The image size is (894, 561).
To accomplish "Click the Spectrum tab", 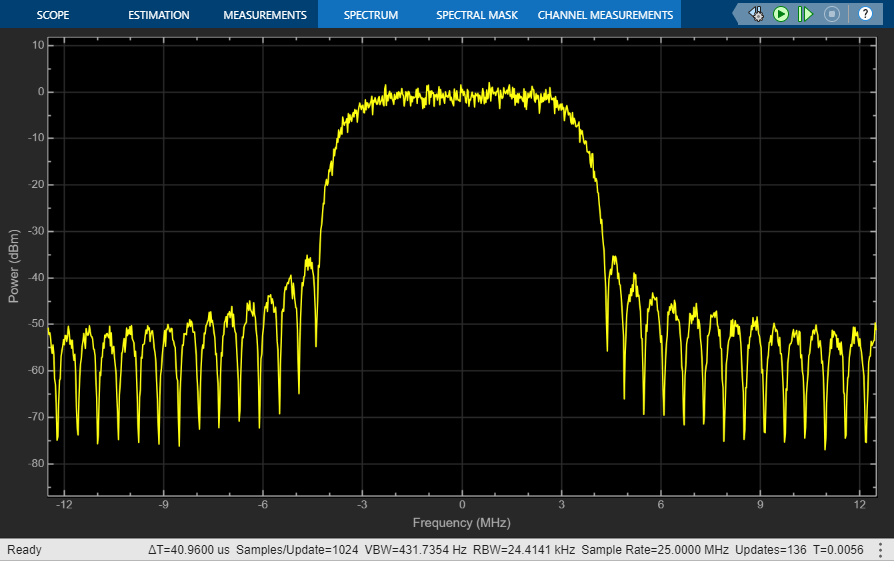I will [370, 15].
